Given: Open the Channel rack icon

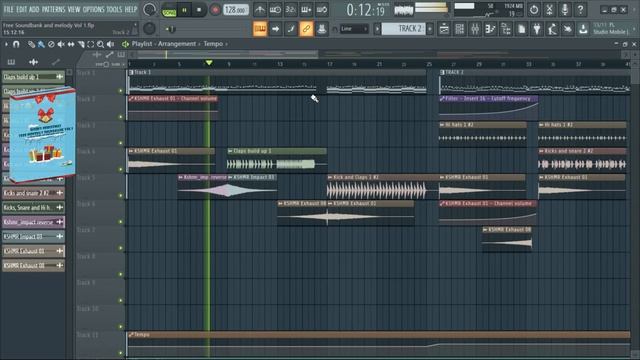Looking at the screenshot, I should (x=460, y=29).
